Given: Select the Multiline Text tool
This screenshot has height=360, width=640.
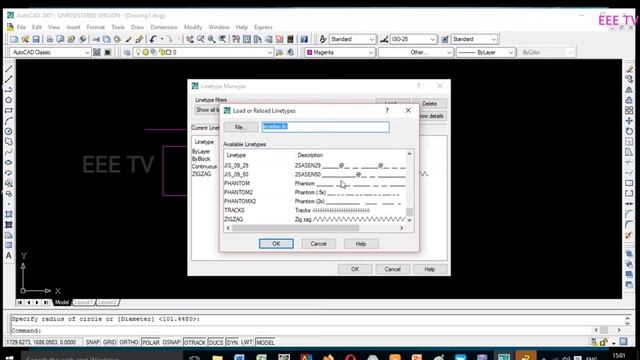Looking at the screenshot, I should click(x=9, y=256).
